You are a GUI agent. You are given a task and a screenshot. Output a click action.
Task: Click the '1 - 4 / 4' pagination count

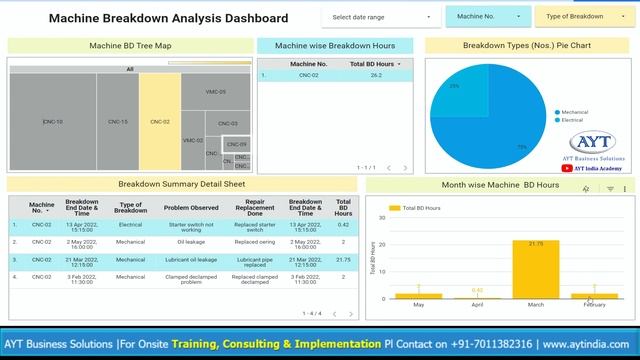(312, 313)
